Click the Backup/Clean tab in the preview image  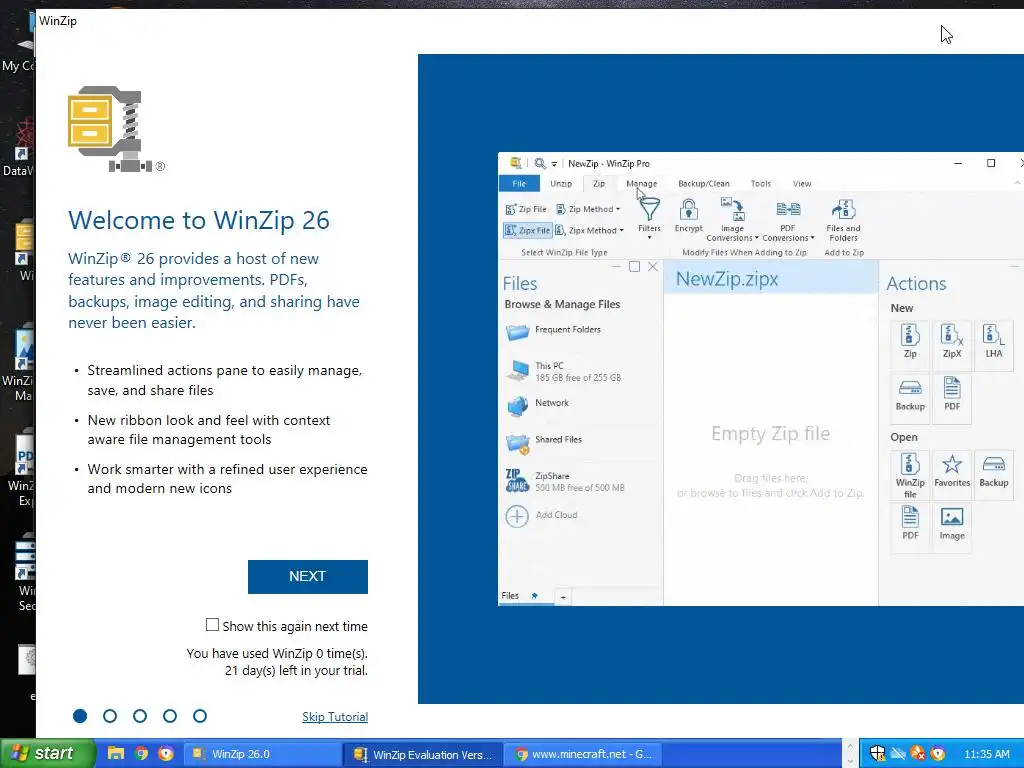[703, 184]
